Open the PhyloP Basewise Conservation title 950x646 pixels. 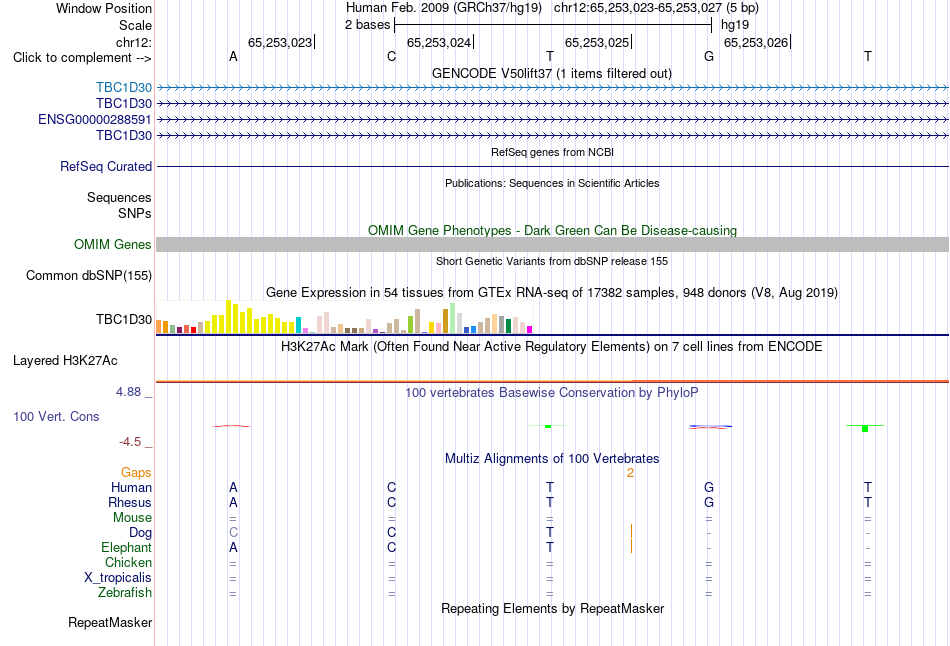point(551,393)
